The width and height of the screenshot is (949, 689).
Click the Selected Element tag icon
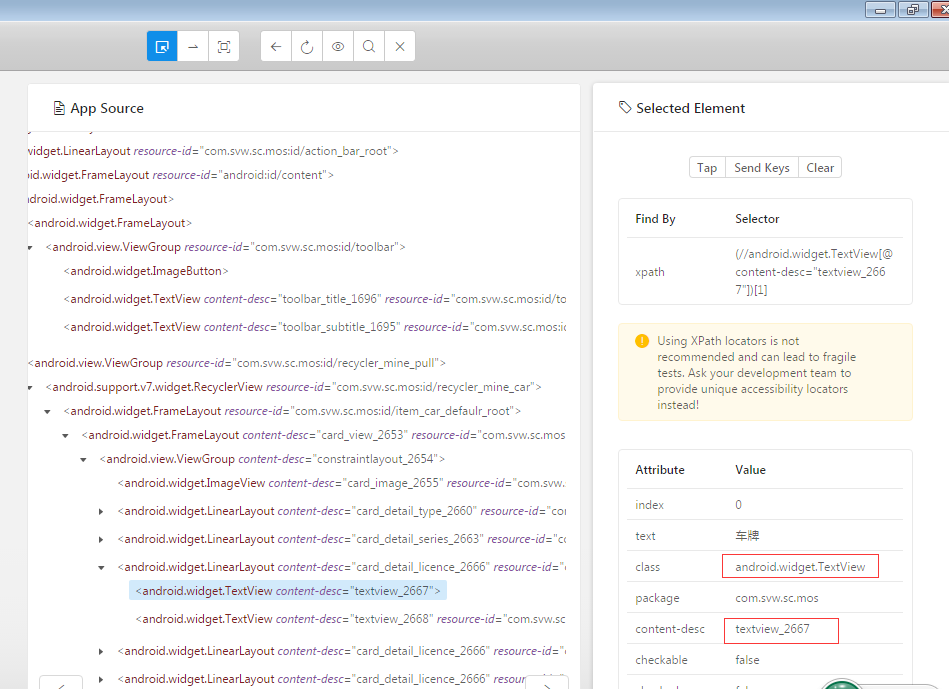point(625,108)
